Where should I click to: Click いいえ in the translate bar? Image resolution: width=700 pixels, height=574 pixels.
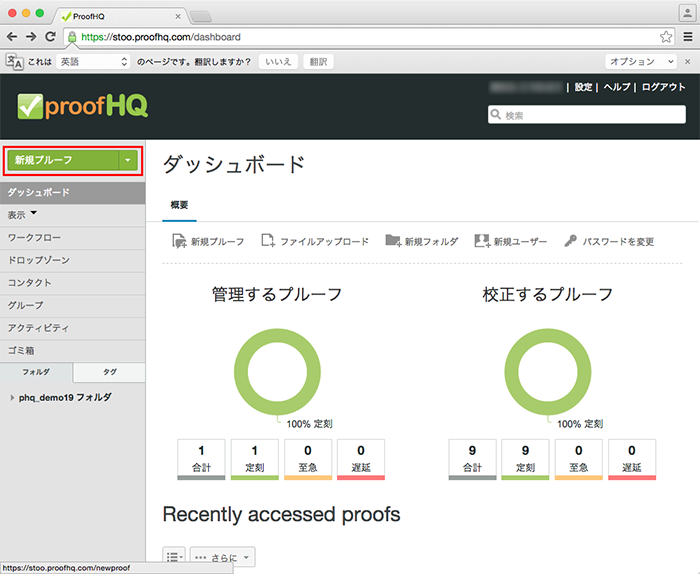[278, 62]
